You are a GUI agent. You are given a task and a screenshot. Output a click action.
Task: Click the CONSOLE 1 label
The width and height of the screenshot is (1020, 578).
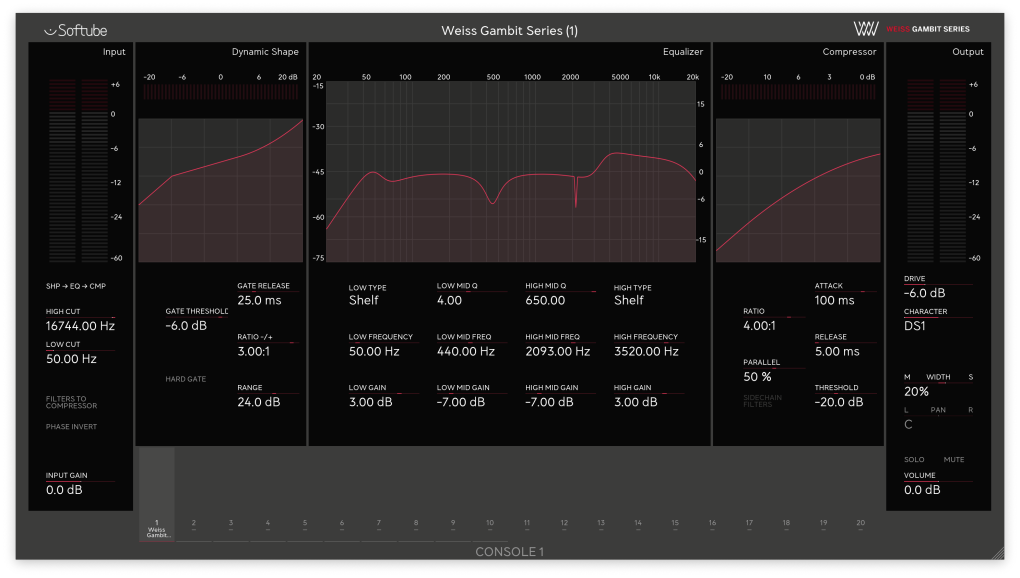pos(509,552)
